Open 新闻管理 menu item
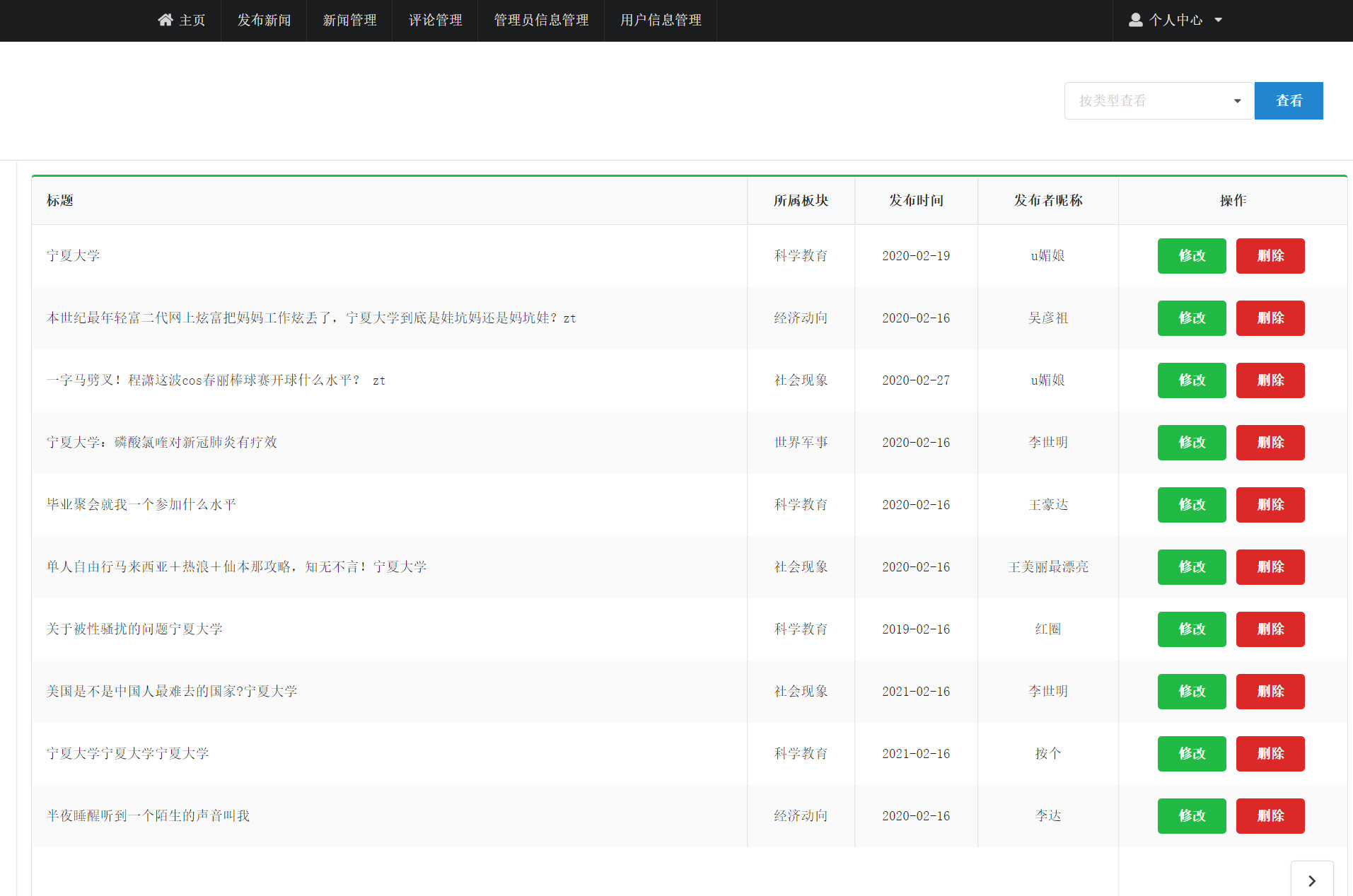Viewport: 1353px width, 896px height. point(349,20)
